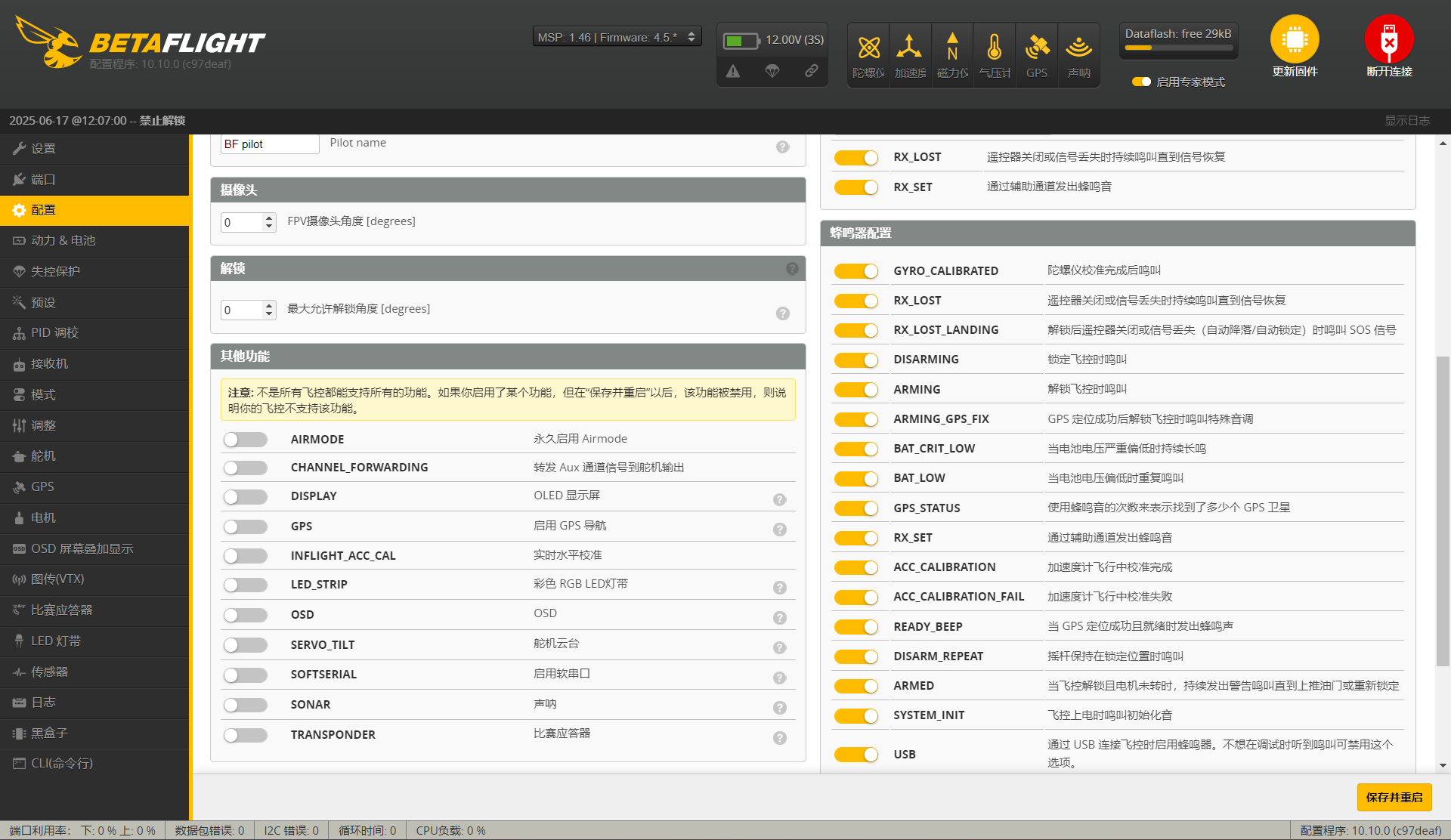Open help icon for GPS feature
The image size is (1451, 840).
point(780,530)
